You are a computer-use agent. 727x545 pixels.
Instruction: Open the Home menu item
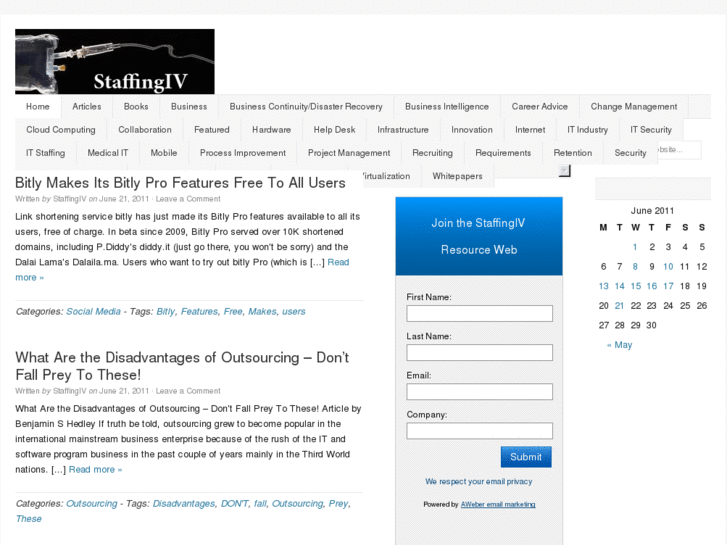pos(38,107)
